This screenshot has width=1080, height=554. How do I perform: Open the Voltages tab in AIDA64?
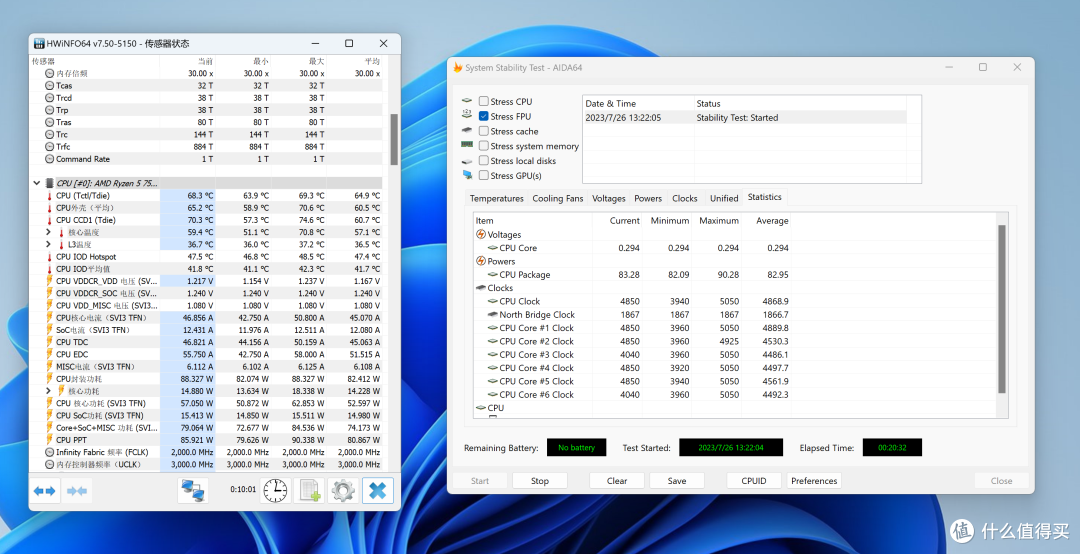(609, 198)
